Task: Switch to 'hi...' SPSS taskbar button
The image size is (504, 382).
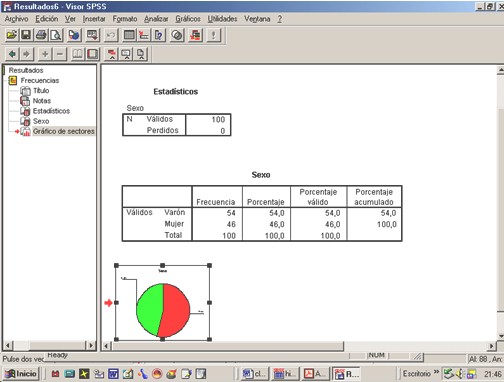Action: tap(286, 374)
